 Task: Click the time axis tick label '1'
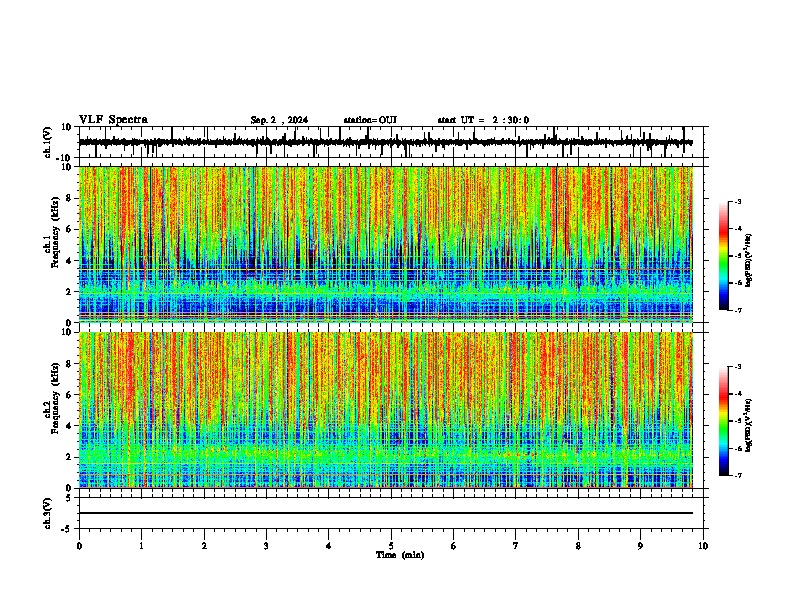pos(141,546)
